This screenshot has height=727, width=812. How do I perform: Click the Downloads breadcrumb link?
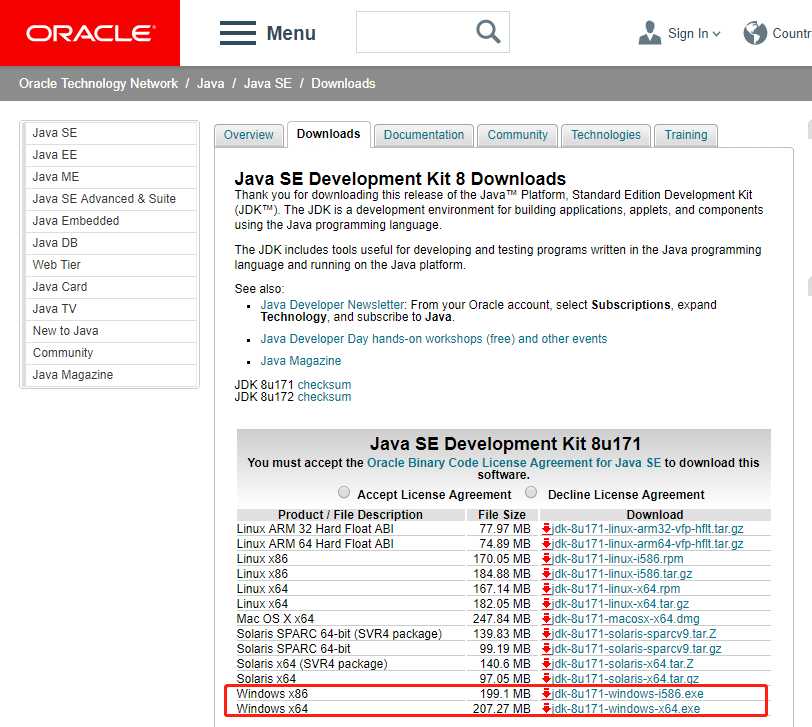[343, 83]
